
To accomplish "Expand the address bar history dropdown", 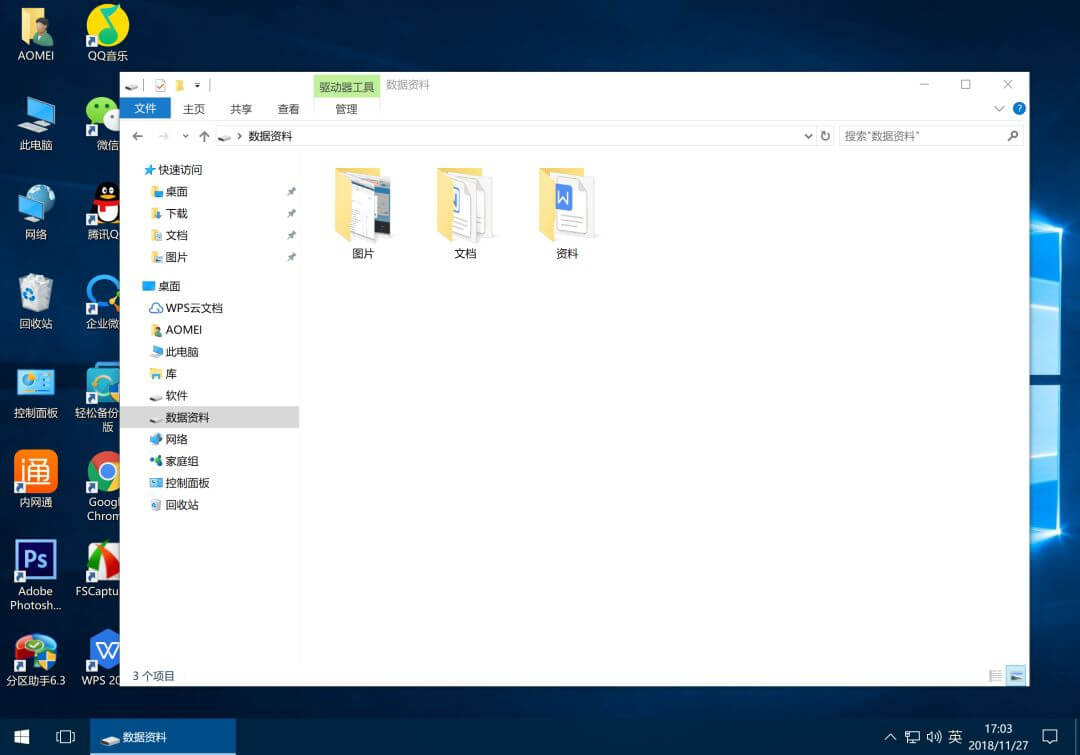I will coord(808,136).
